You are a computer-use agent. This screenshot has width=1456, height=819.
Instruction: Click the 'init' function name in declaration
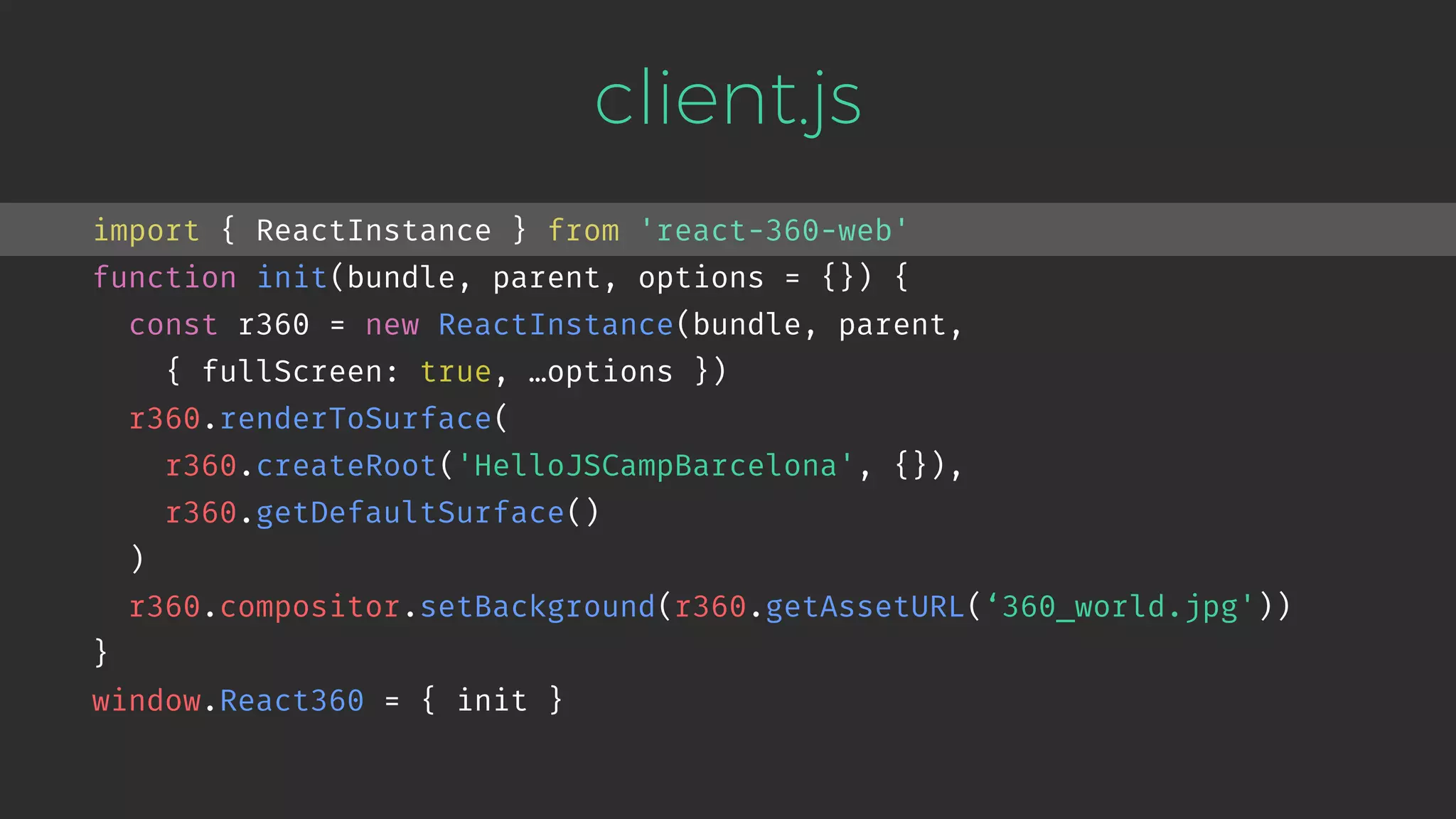tap(291, 277)
